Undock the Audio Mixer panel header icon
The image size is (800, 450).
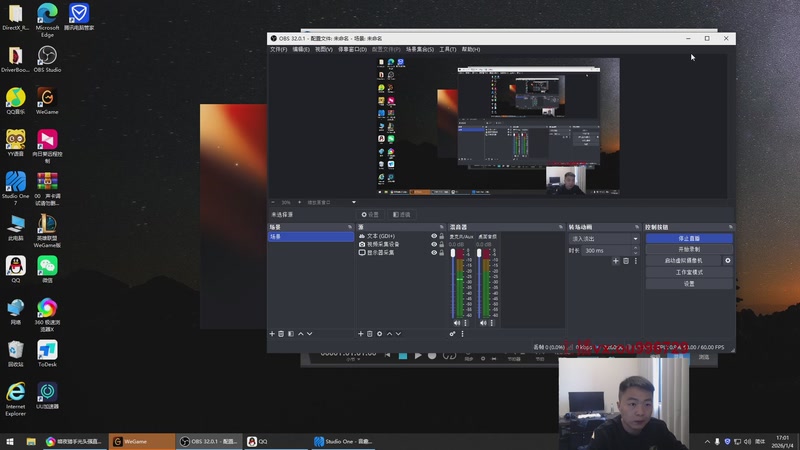[x=561, y=227]
